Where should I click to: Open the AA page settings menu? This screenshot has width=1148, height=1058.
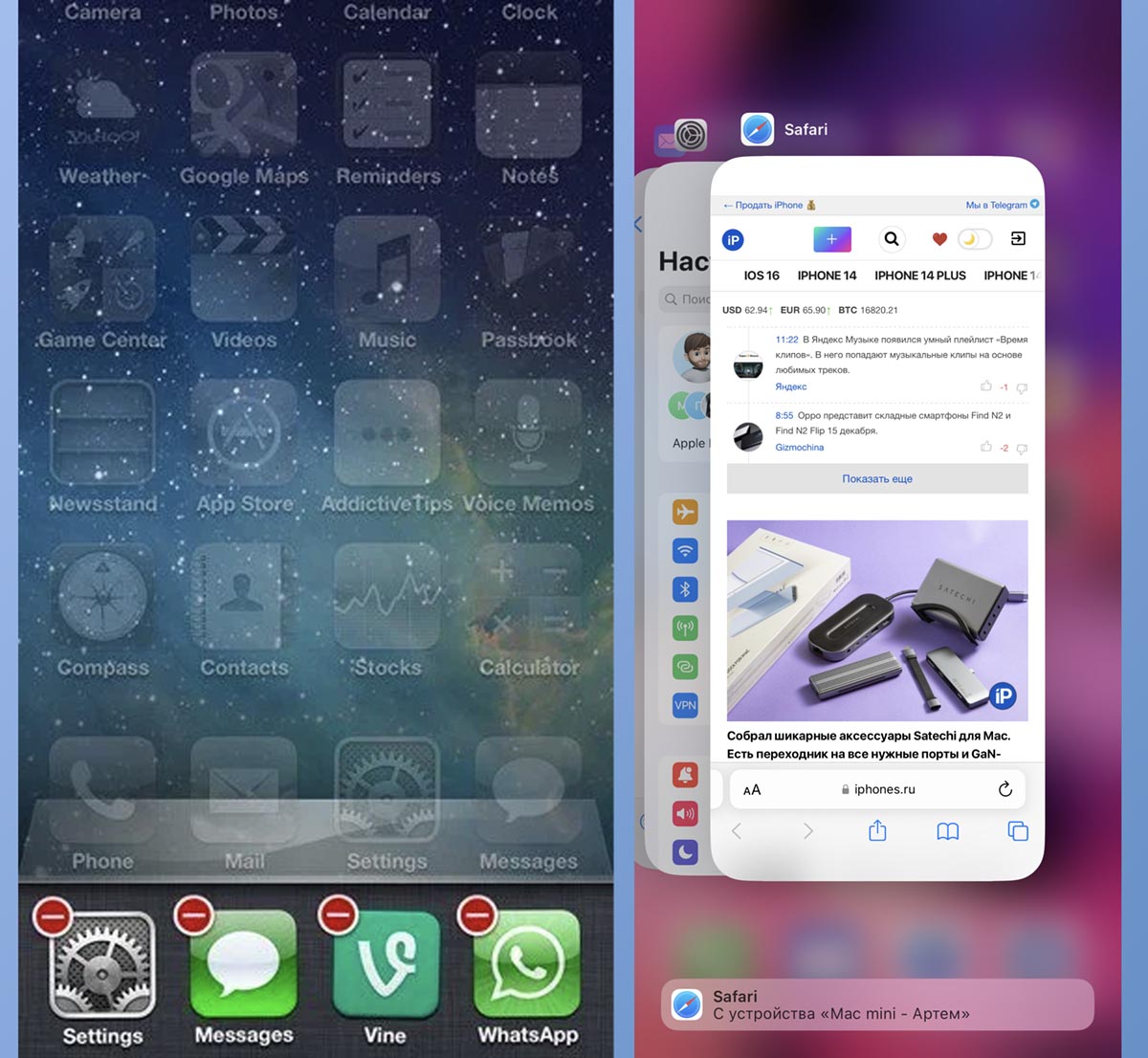point(752,790)
